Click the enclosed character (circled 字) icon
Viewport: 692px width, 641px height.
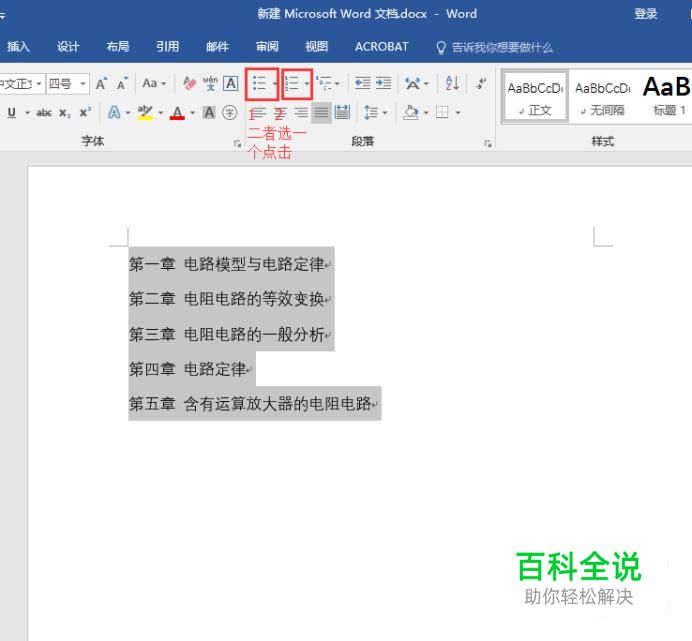[229, 113]
